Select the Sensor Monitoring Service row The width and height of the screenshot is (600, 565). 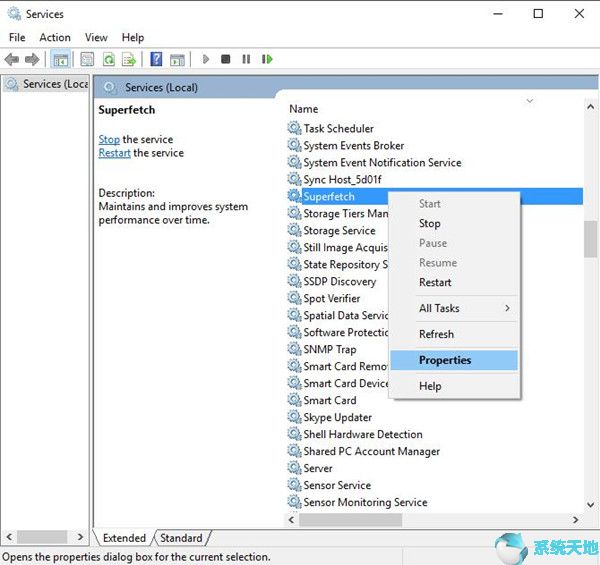[x=365, y=502]
